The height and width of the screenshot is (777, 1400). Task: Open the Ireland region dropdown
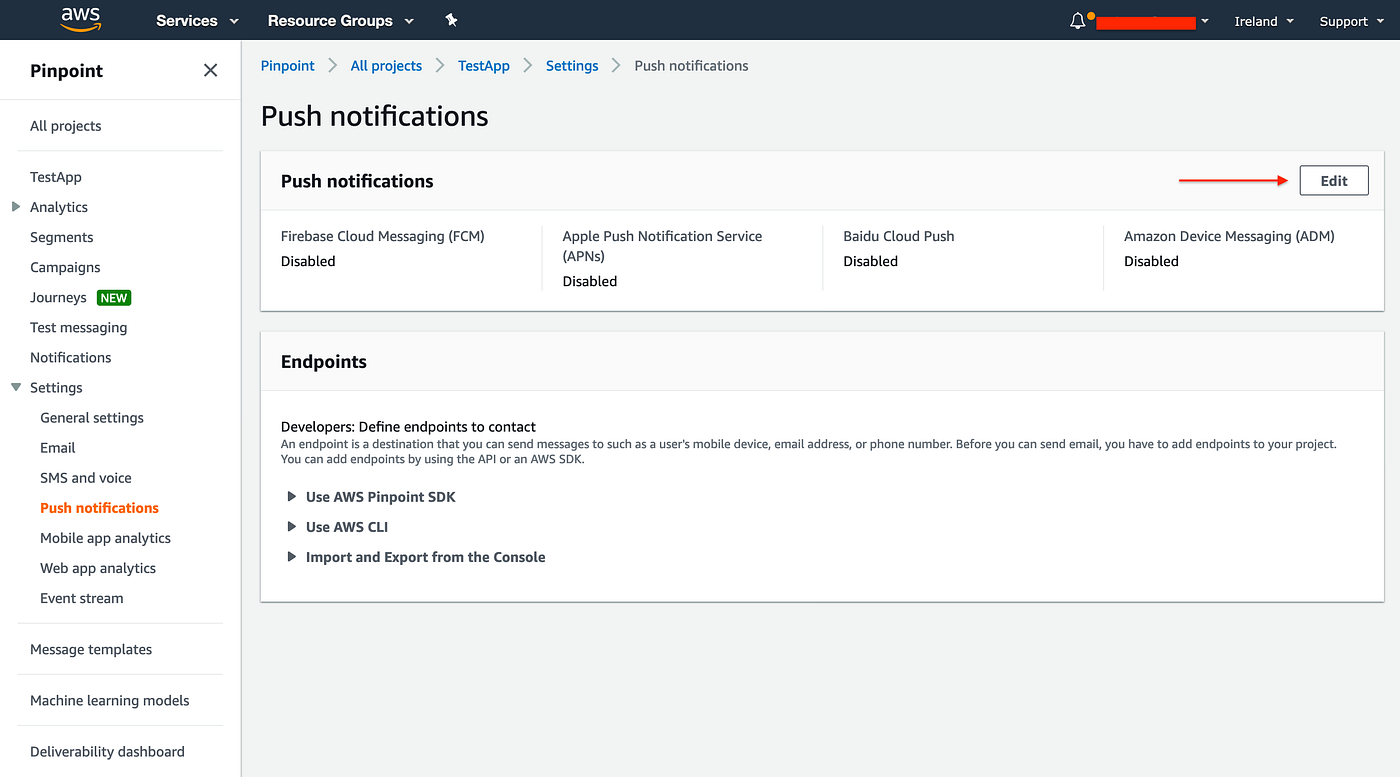click(x=1263, y=20)
